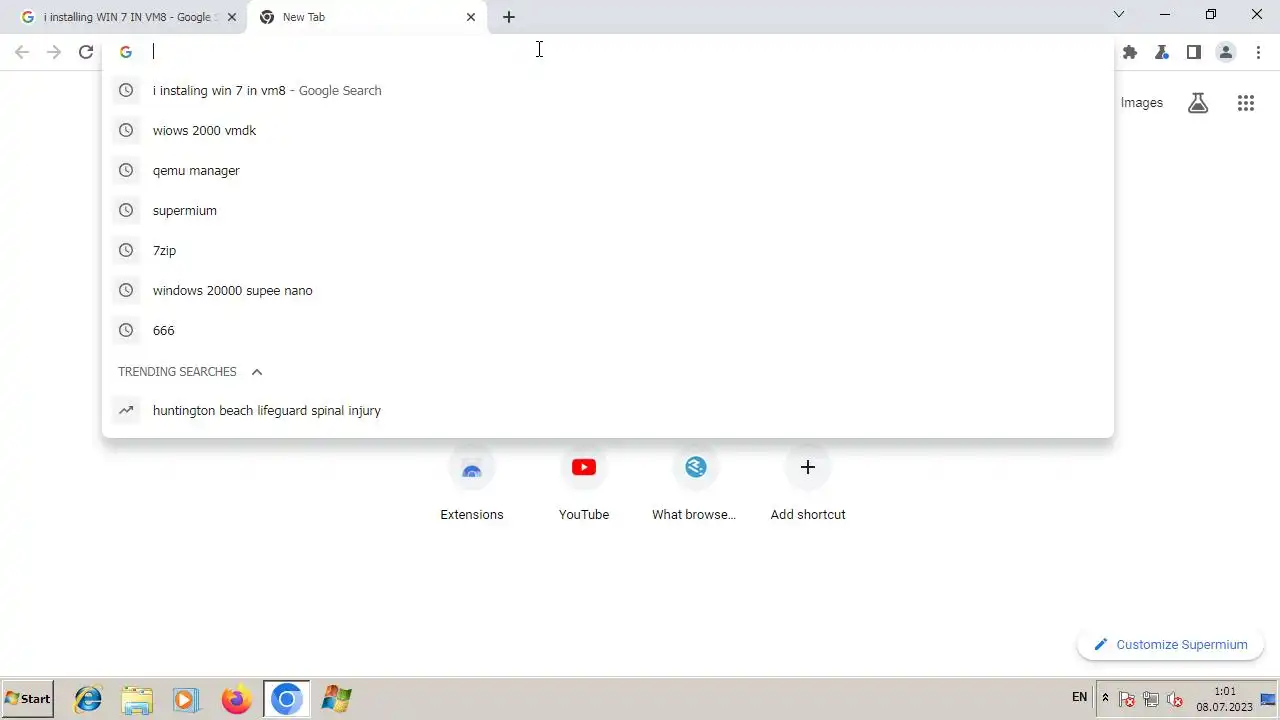Screen dimensions: 1280x720
Task: Open Windows Explorer folder in the taskbar
Action: pos(137,699)
